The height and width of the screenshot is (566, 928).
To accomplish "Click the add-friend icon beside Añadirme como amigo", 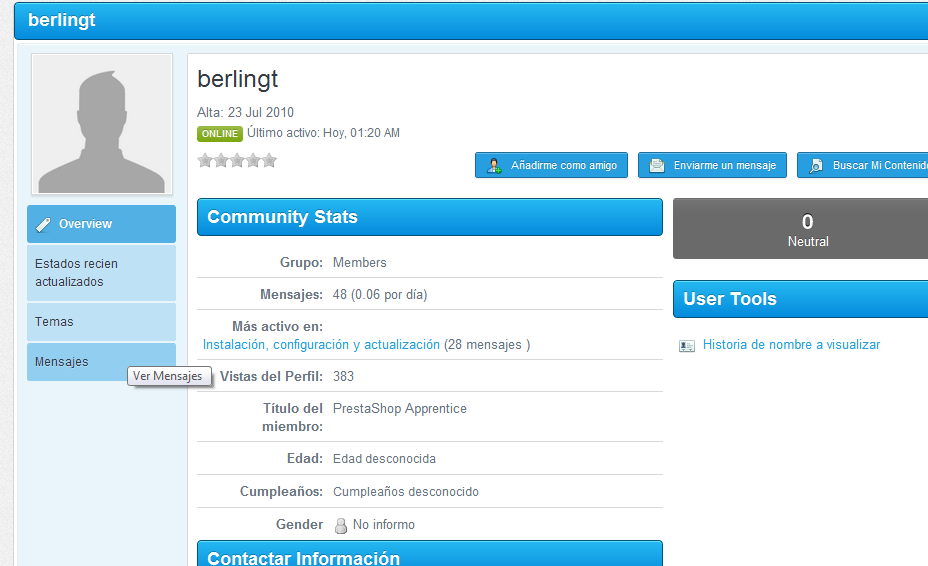I will (494, 166).
